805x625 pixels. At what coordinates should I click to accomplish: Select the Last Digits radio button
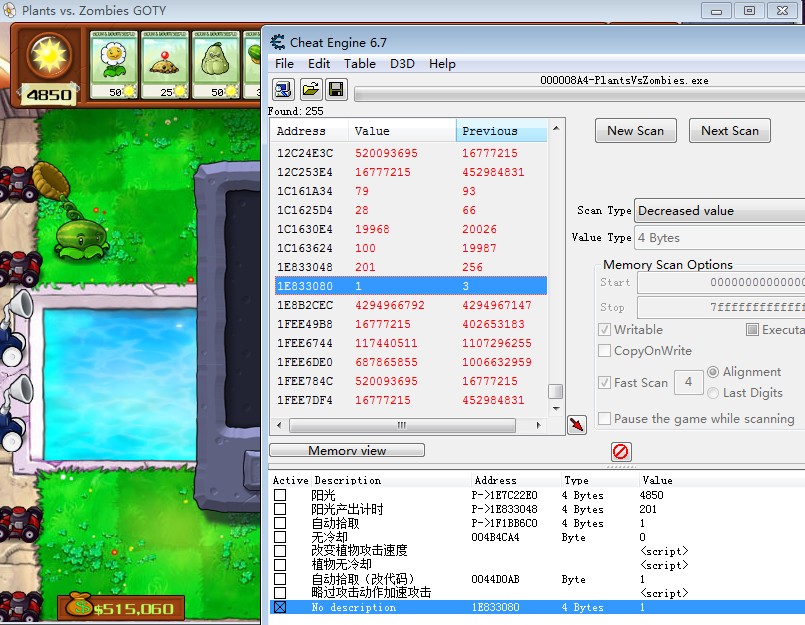[713, 393]
